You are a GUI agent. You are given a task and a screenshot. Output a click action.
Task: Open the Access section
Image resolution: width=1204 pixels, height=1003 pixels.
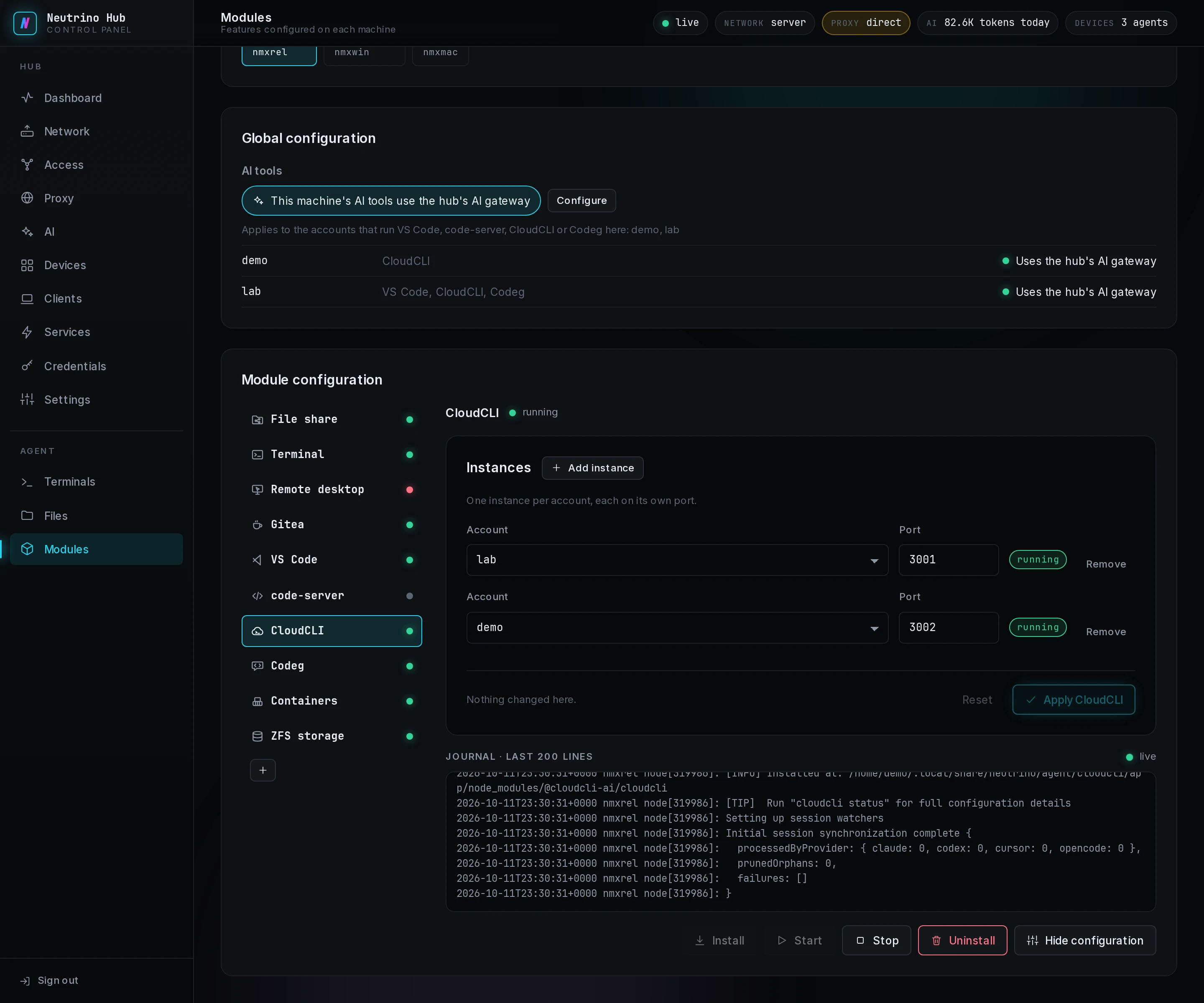coord(96,165)
